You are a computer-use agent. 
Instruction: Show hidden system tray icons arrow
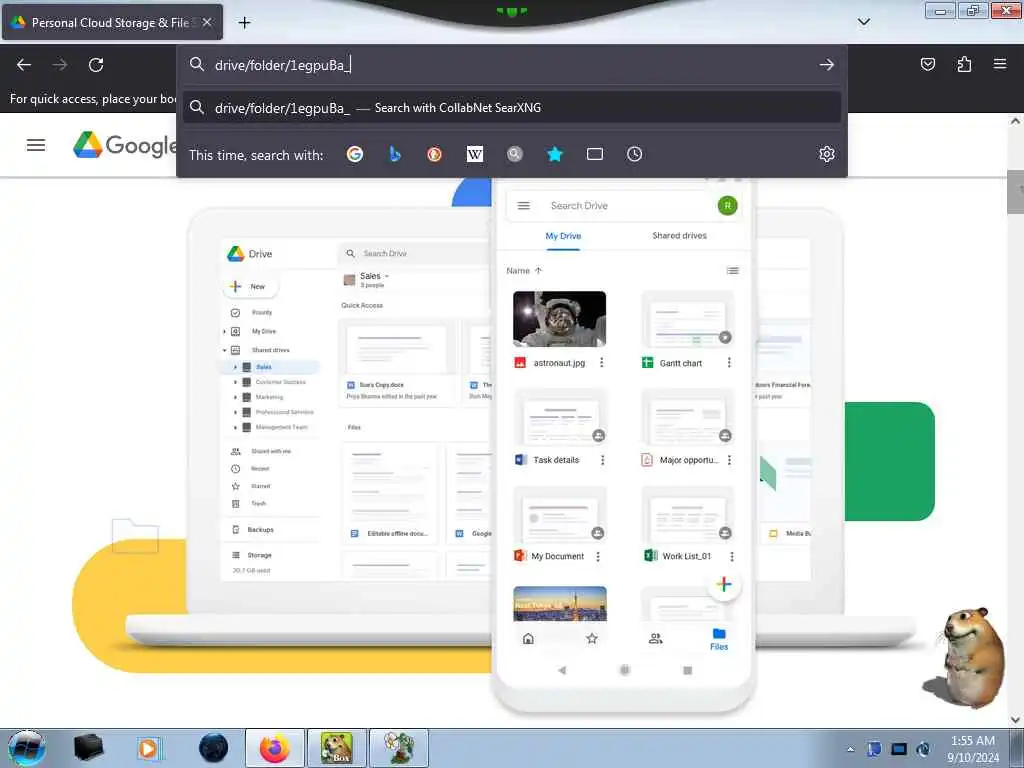click(x=850, y=749)
